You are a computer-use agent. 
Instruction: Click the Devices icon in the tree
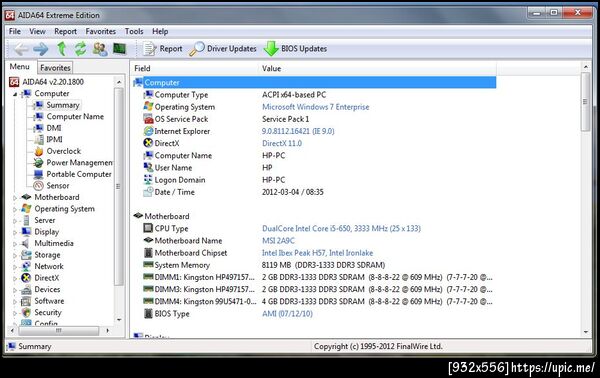(26, 289)
